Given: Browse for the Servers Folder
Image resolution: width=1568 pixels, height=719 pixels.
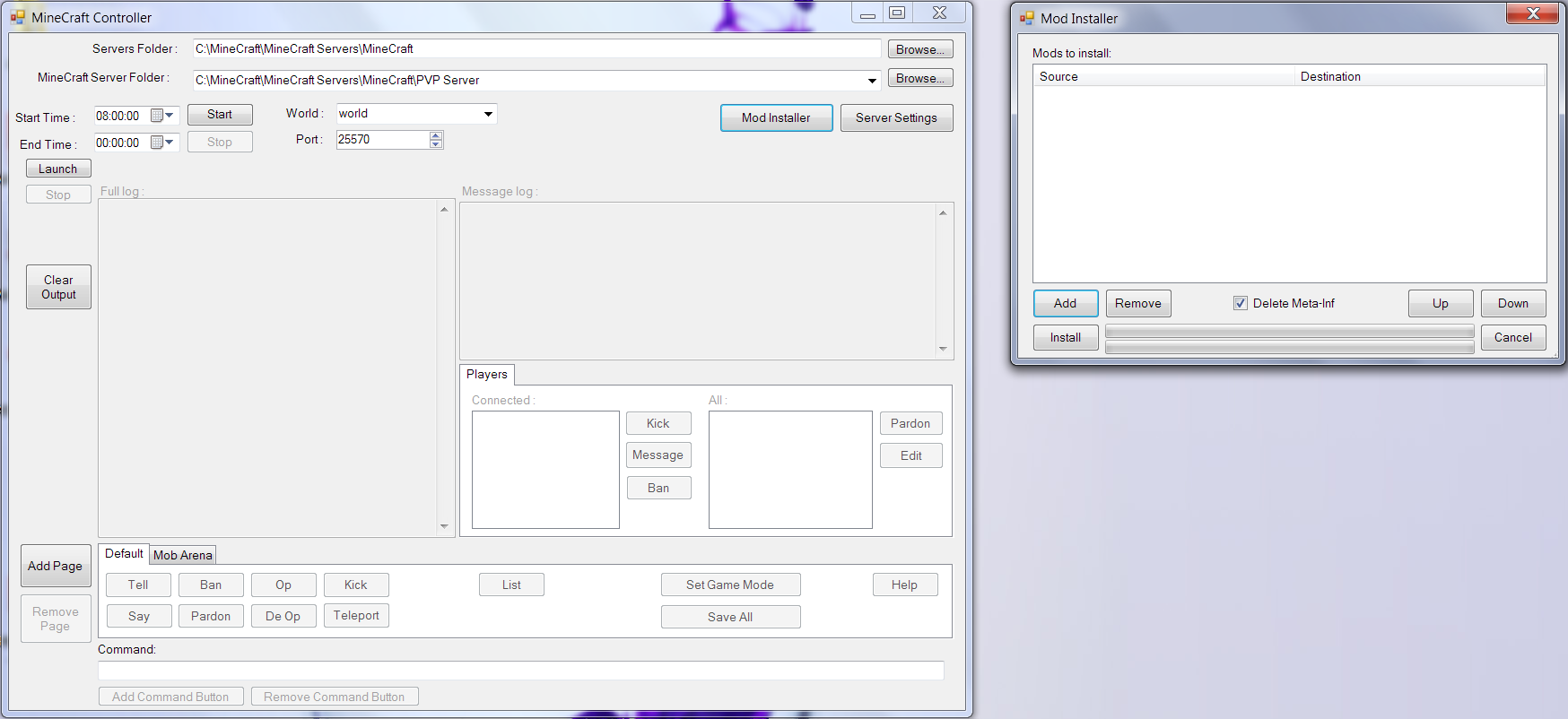Looking at the screenshot, I should coord(920,49).
